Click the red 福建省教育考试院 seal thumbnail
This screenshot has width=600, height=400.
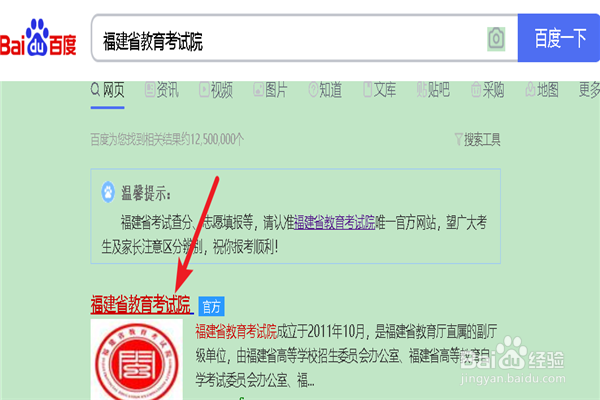click(137, 360)
